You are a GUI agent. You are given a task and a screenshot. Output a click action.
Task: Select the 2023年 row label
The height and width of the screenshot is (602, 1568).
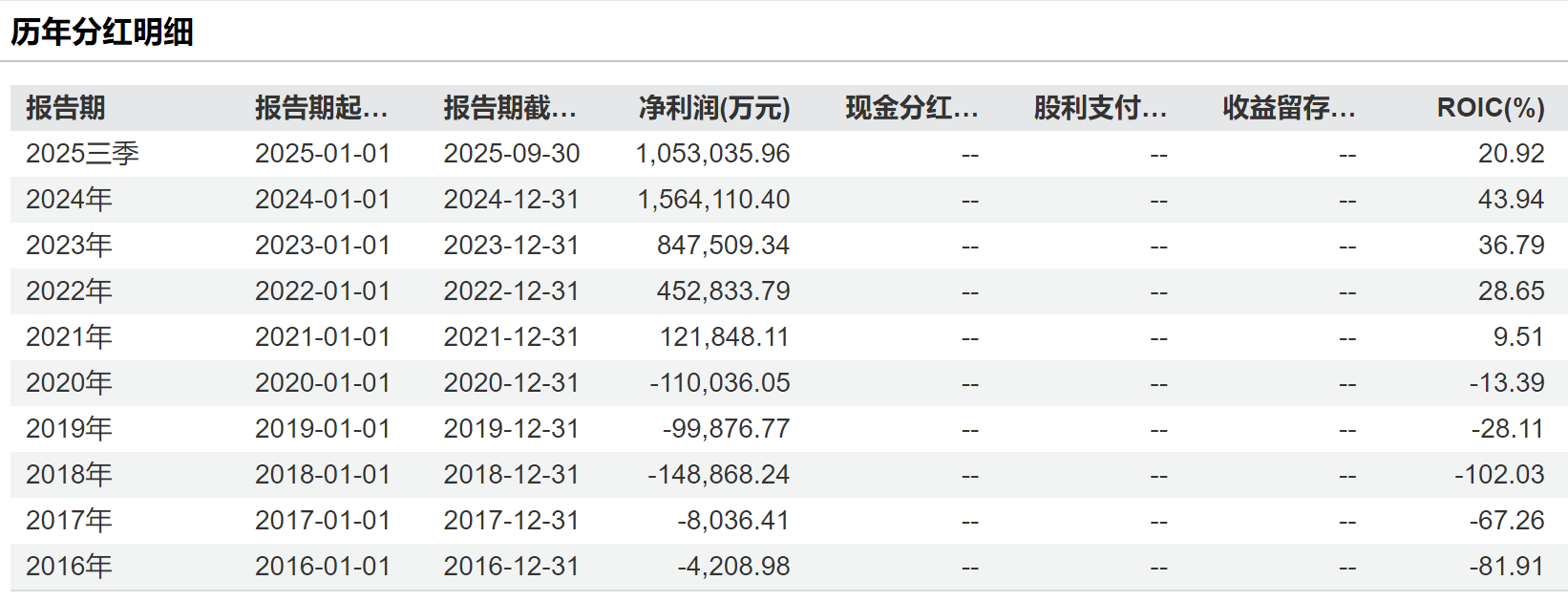tap(69, 246)
